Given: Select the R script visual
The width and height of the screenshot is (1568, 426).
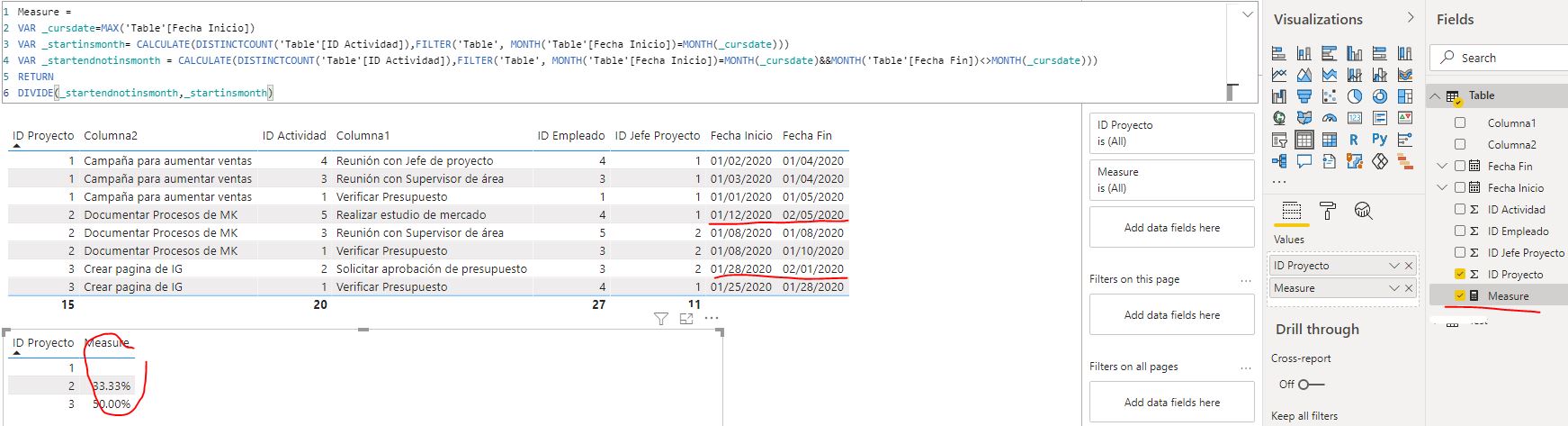Looking at the screenshot, I should pos(1354,140).
